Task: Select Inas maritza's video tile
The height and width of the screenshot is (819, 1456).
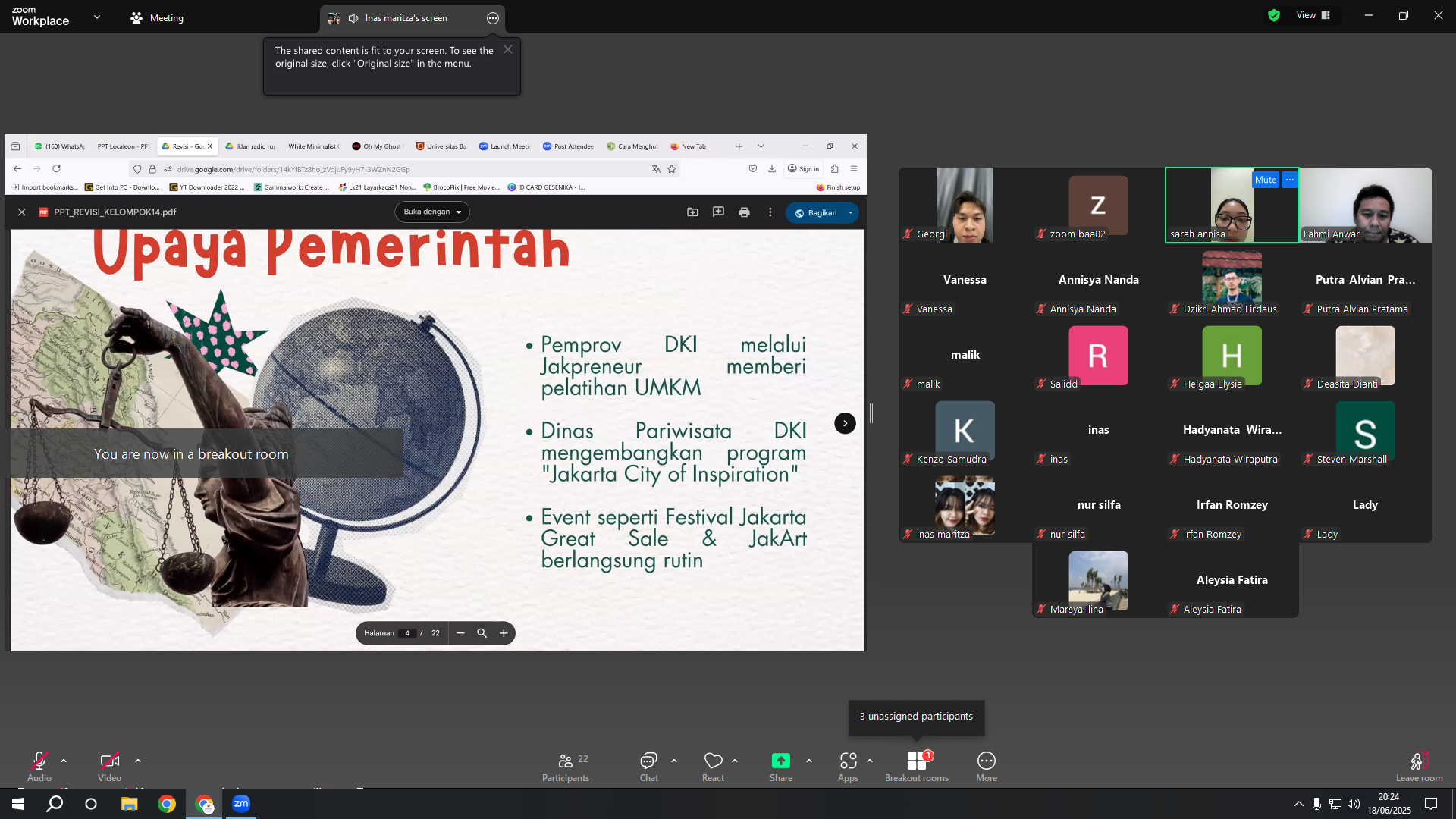Action: (x=965, y=505)
